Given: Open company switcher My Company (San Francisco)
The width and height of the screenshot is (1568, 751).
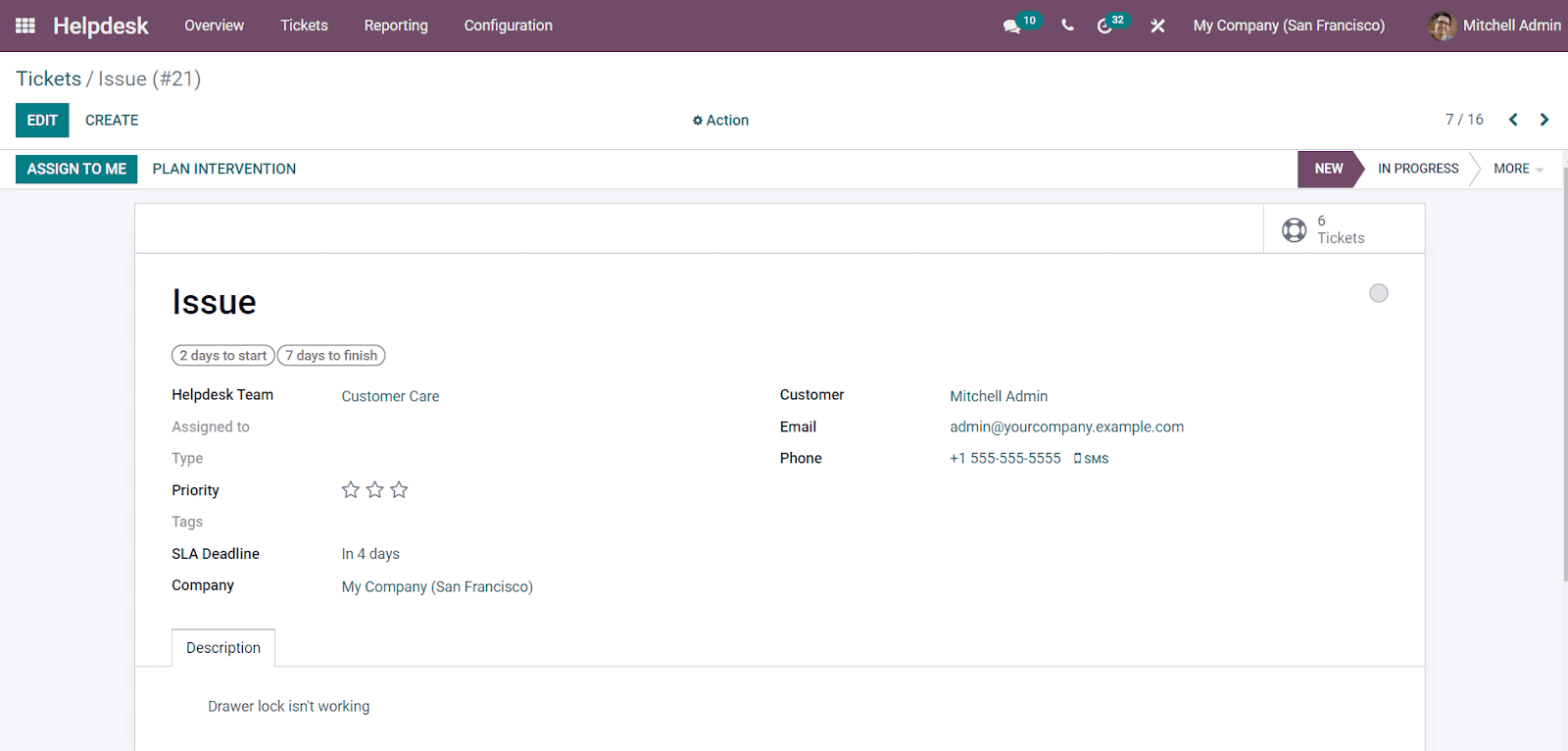Looking at the screenshot, I should (1289, 25).
